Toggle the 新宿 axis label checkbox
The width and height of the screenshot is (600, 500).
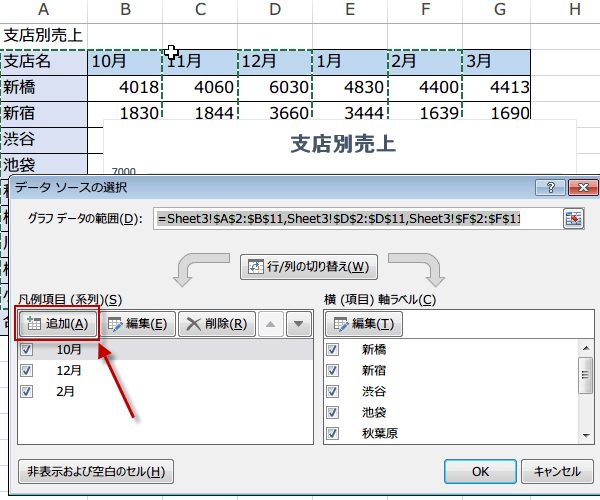(x=332, y=370)
